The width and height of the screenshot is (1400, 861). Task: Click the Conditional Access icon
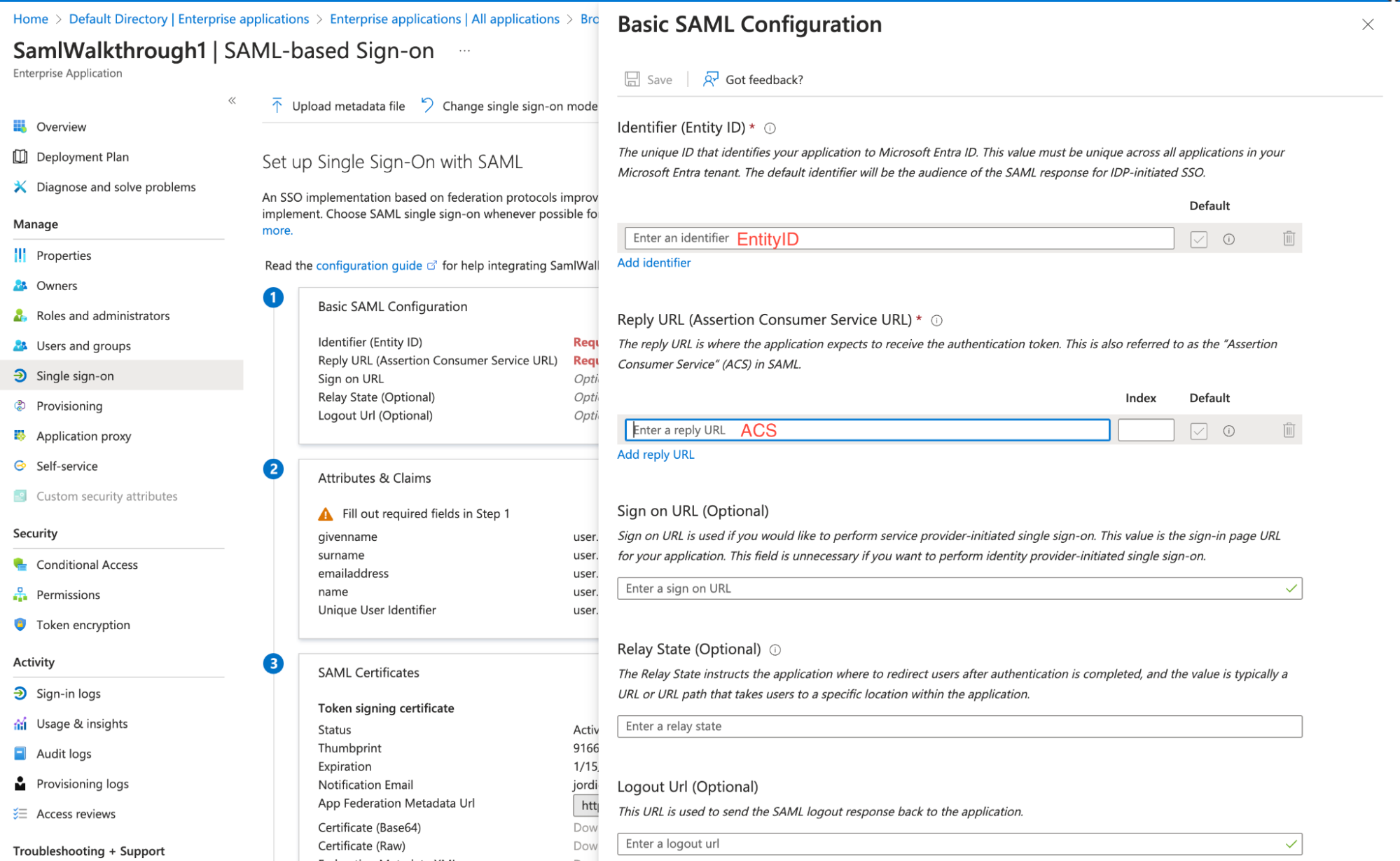point(20,565)
